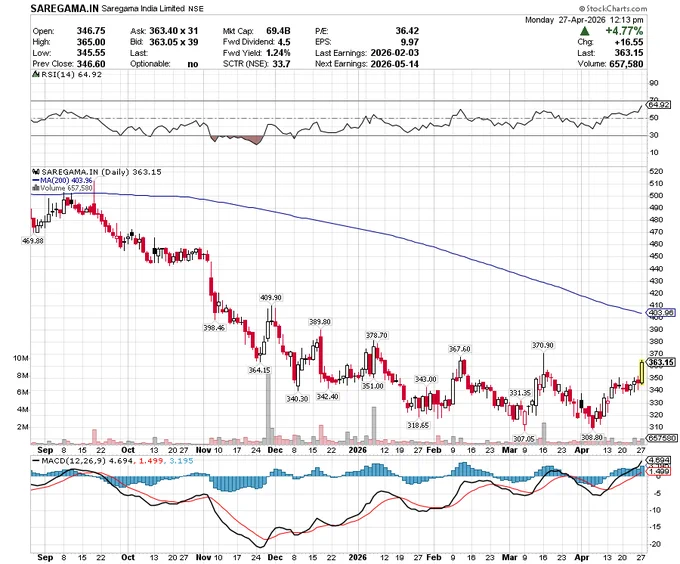The image size is (680, 564).
Task: Click the Open value 346.75
Action: tap(91, 31)
